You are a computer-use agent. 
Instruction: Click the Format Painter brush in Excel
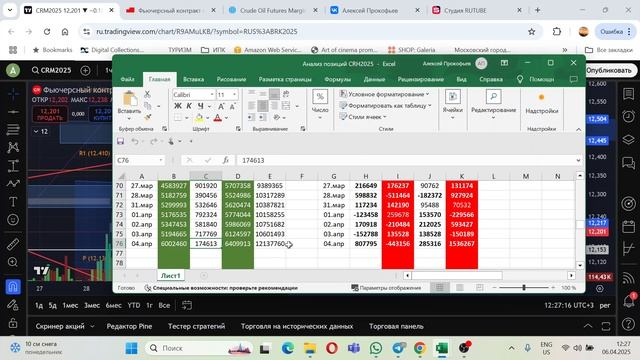tap(147, 117)
